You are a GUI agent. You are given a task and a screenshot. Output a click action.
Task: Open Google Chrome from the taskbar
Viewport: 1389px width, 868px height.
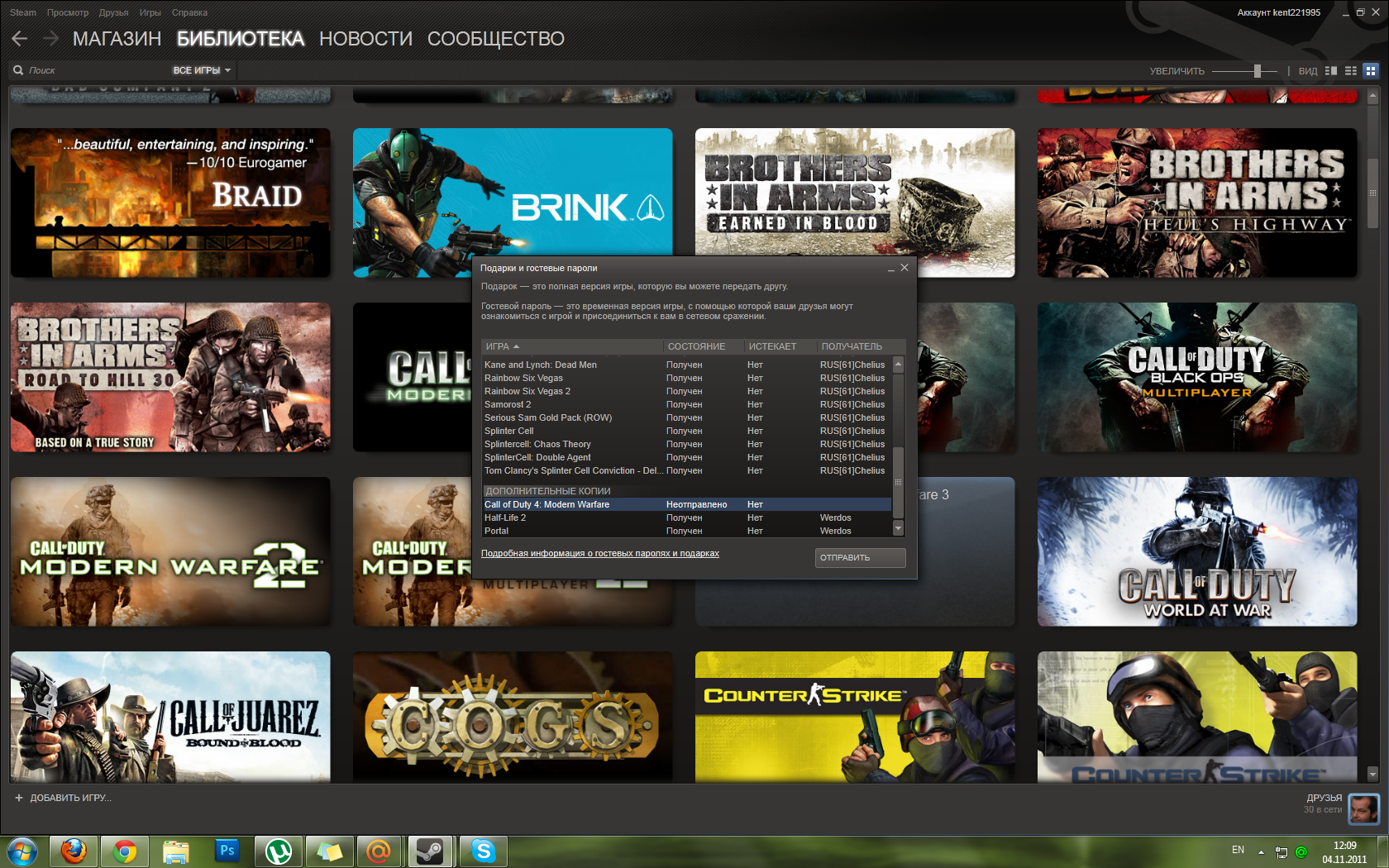(x=125, y=851)
